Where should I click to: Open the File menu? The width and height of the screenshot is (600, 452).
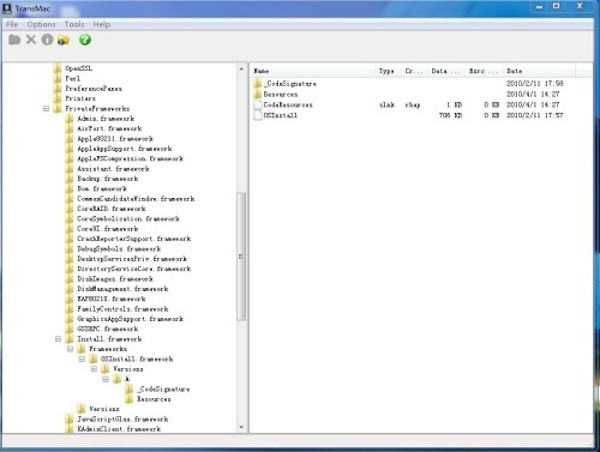click(x=12, y=24)
